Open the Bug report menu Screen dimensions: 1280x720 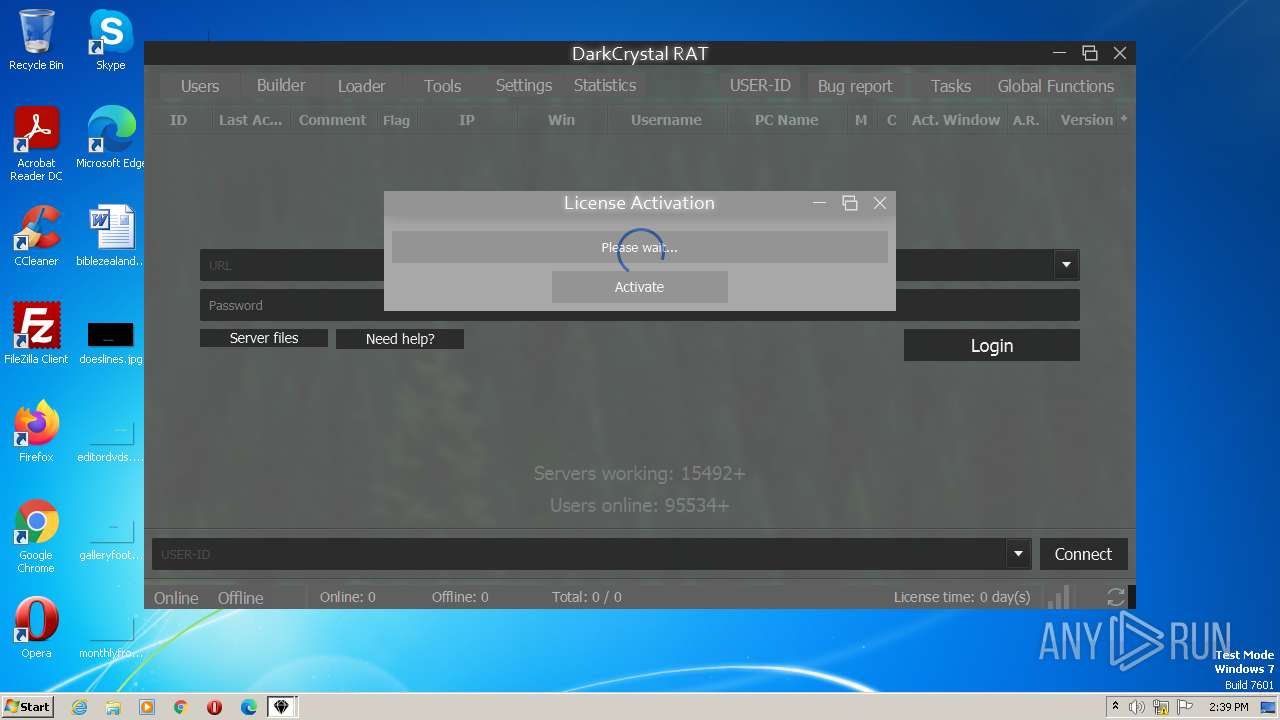pyautogui.click(x=855, y=86)
